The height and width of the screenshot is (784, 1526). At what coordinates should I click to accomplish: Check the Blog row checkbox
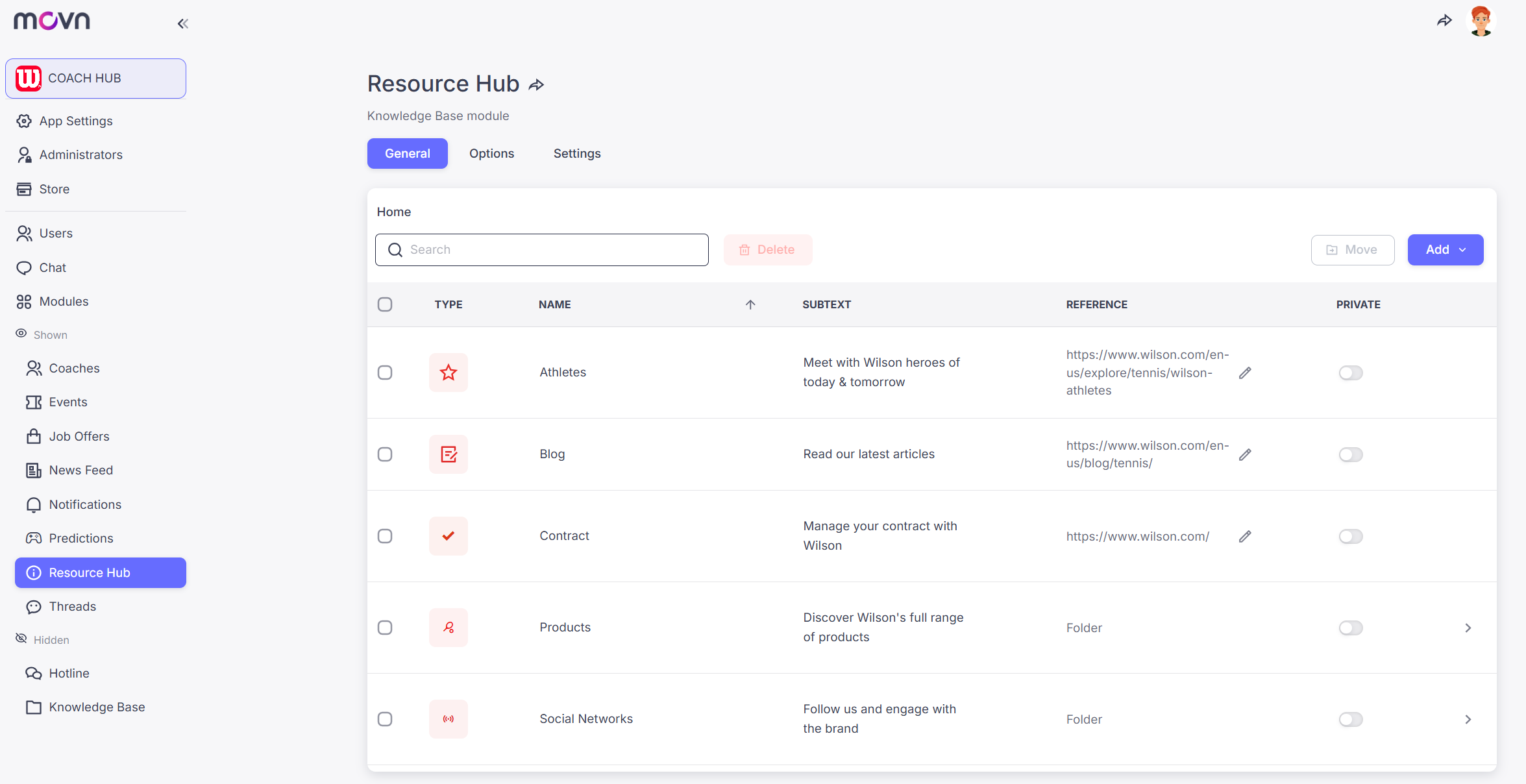pyautogui.click(x=385, y=454)
